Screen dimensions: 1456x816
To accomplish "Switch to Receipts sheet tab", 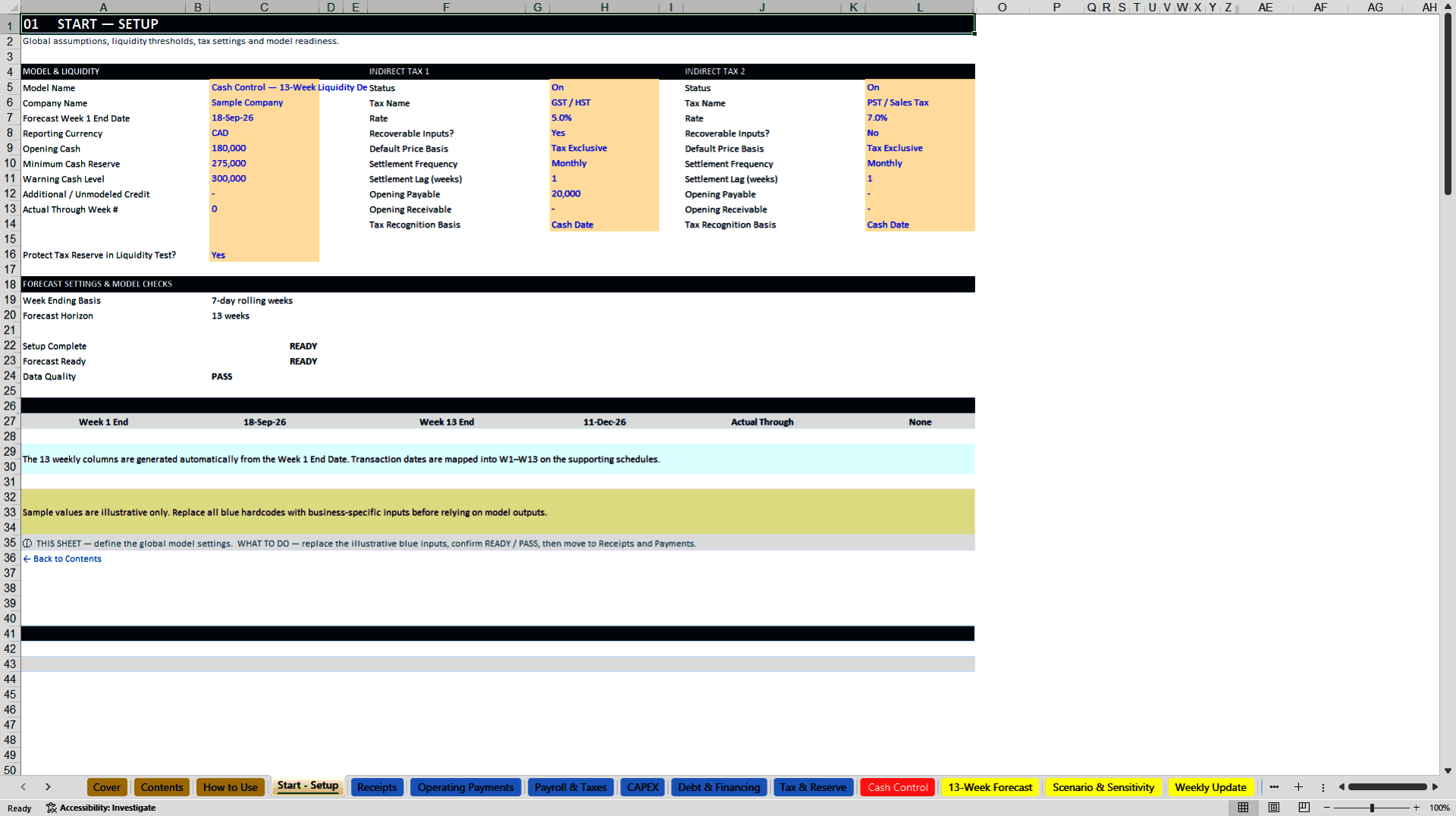I will tap(377, 787).
